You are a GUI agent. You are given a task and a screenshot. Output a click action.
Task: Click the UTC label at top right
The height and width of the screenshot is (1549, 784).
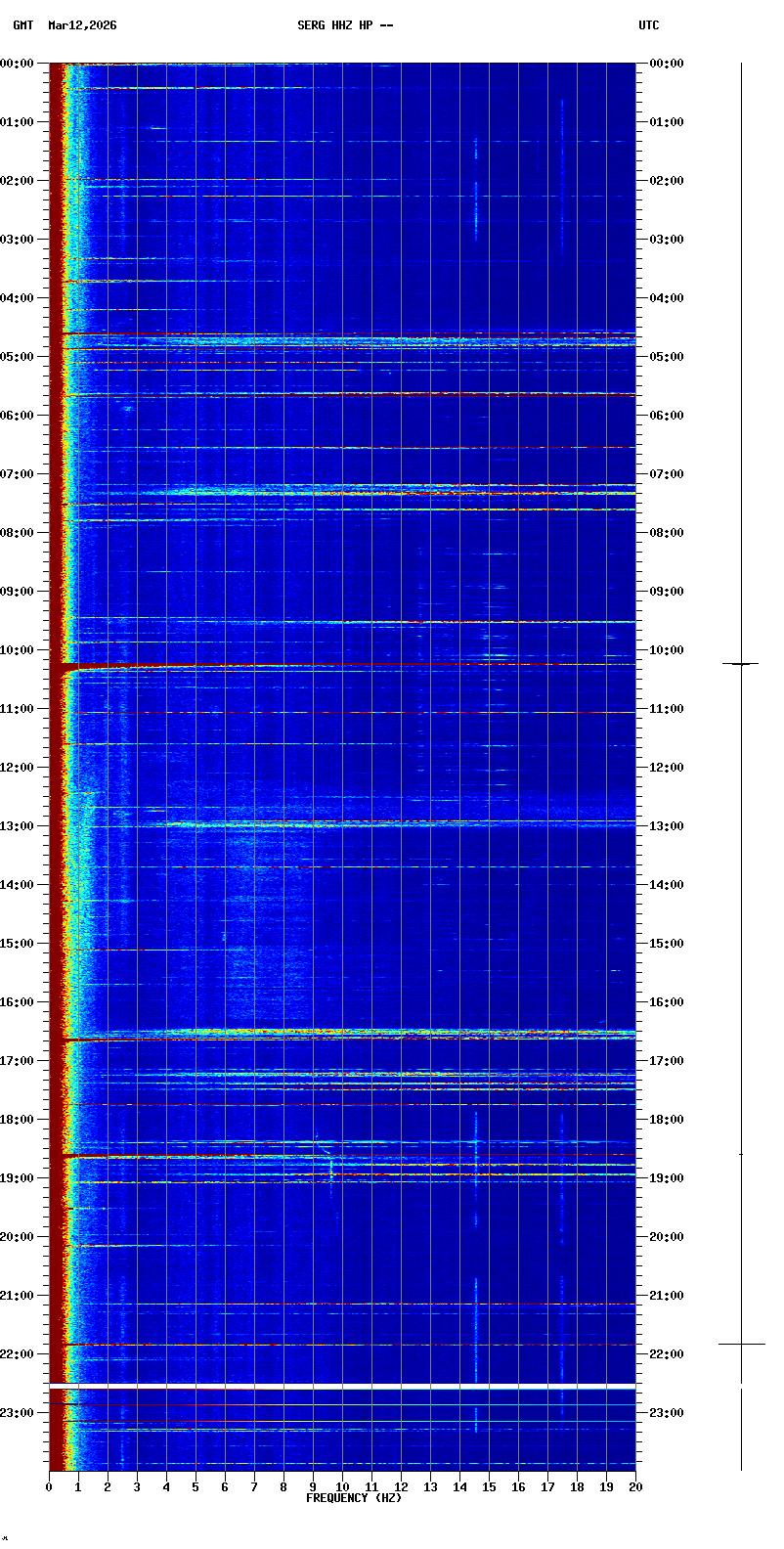(649, 25)
